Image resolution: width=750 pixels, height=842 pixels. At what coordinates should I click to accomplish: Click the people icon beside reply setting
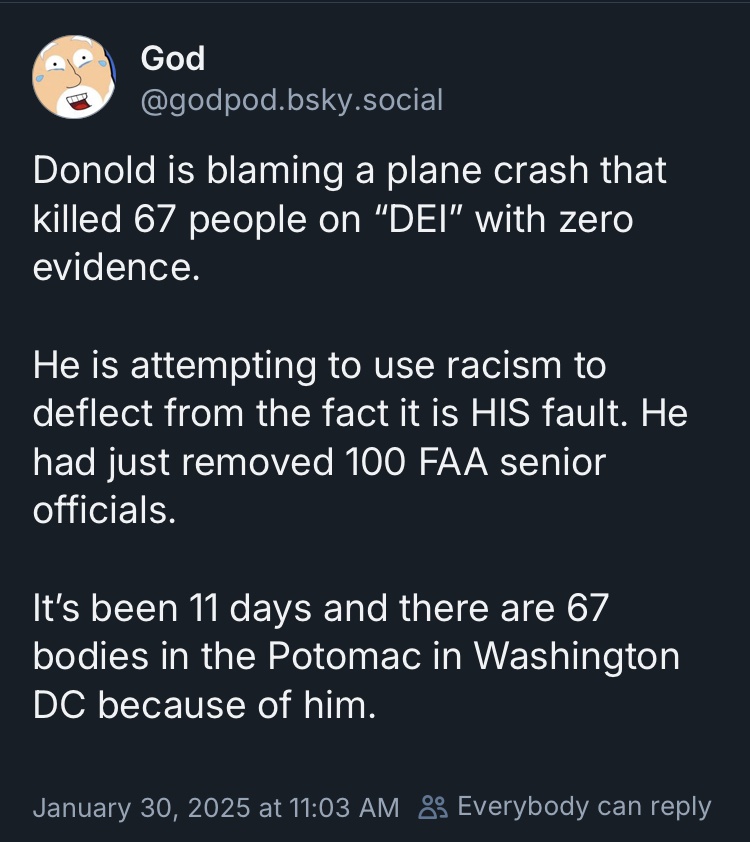(432, 807)
